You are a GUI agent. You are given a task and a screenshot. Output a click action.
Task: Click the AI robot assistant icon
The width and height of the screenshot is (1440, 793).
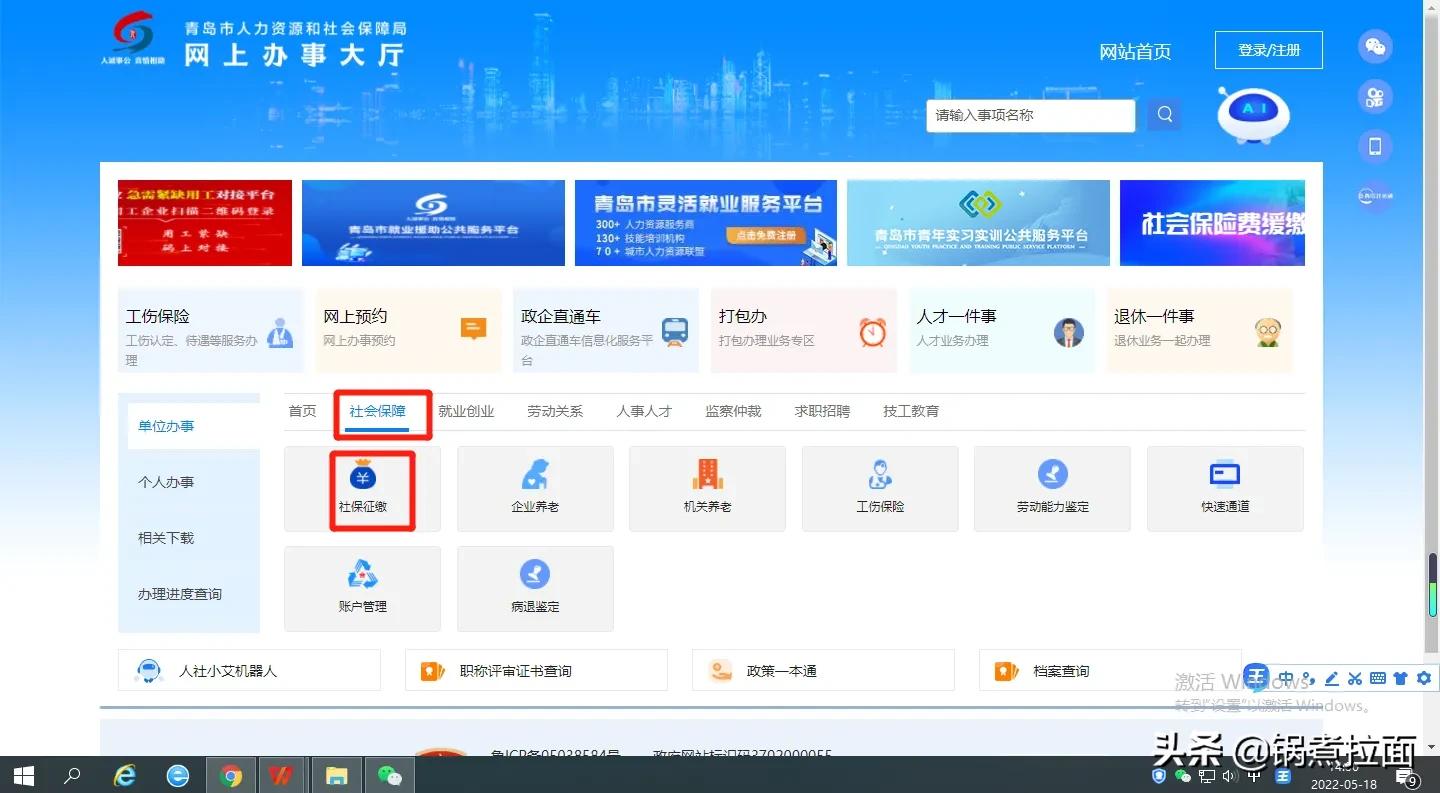click(x=1253, y=116)
